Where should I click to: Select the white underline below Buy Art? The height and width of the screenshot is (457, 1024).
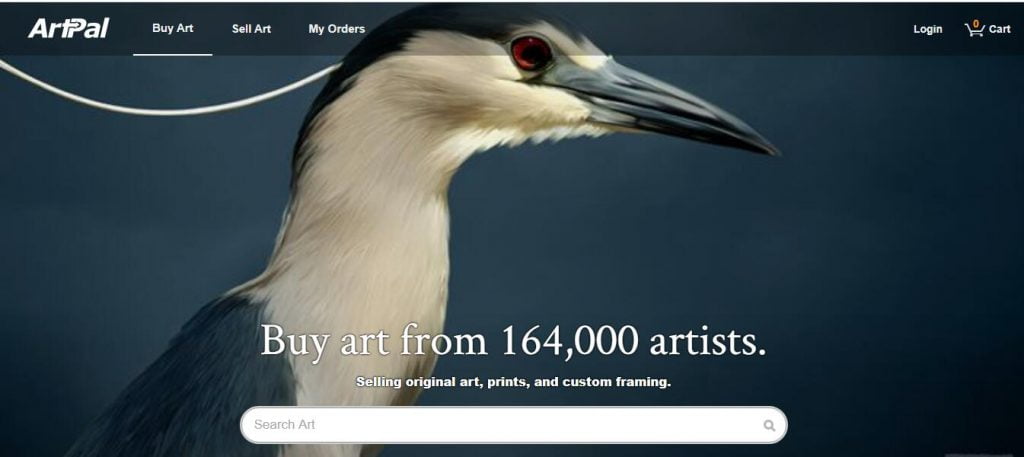172,55
